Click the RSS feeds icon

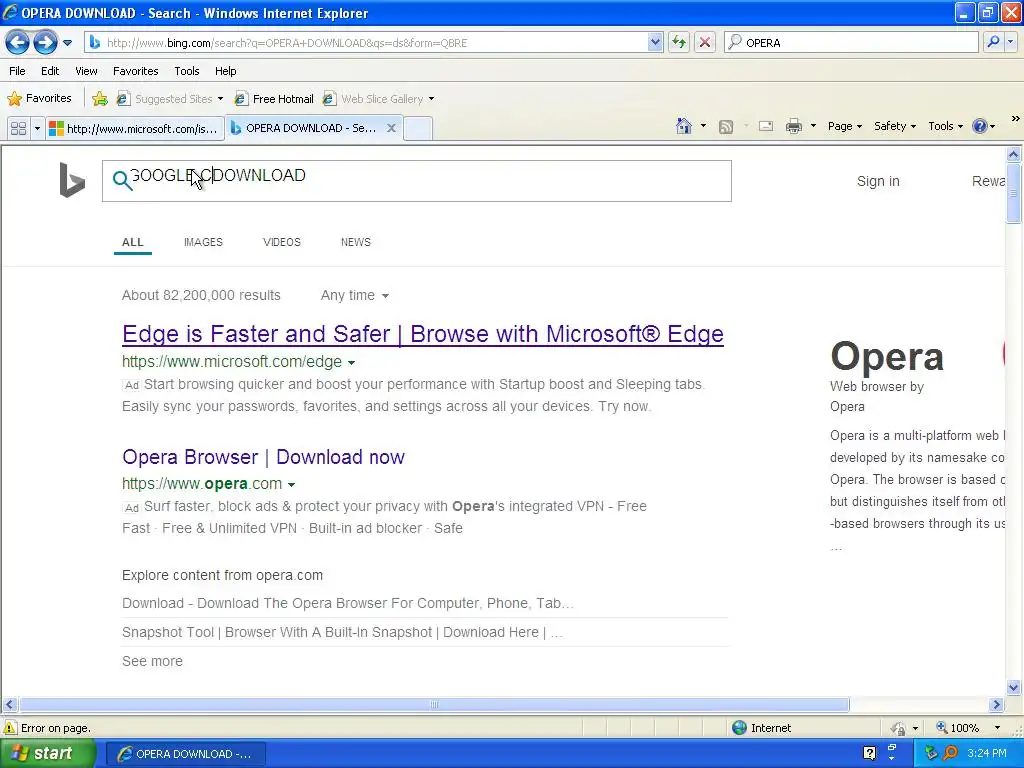[726, 127]
